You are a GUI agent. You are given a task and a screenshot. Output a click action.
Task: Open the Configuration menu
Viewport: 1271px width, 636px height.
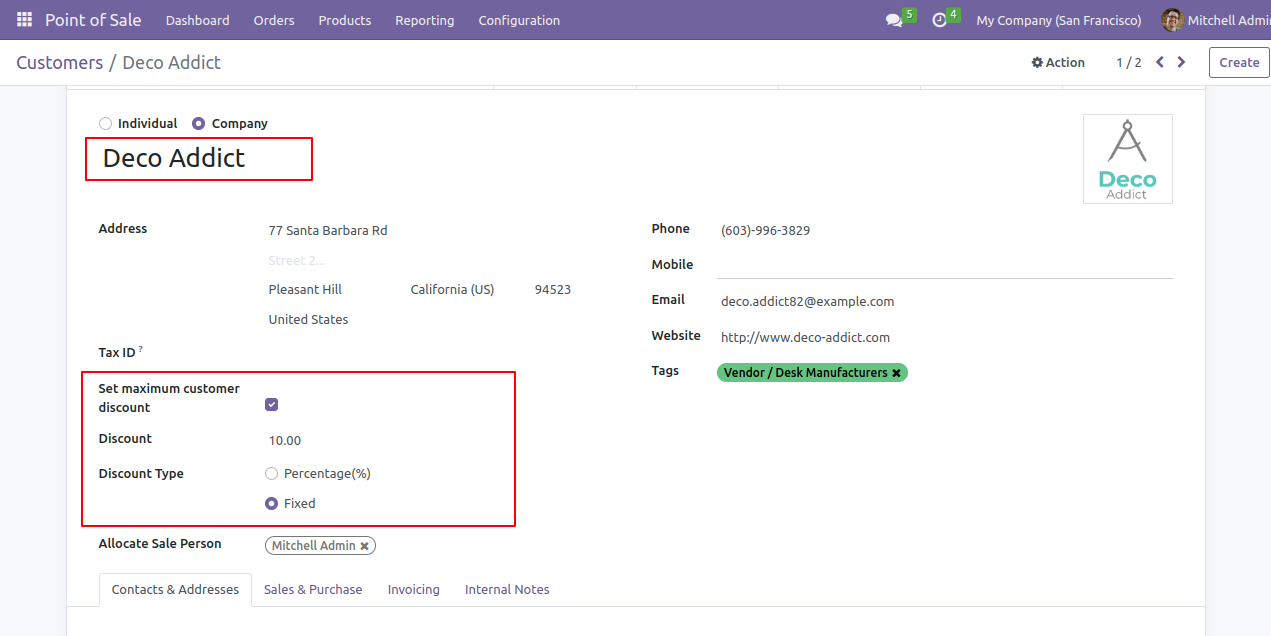(519, 20)
